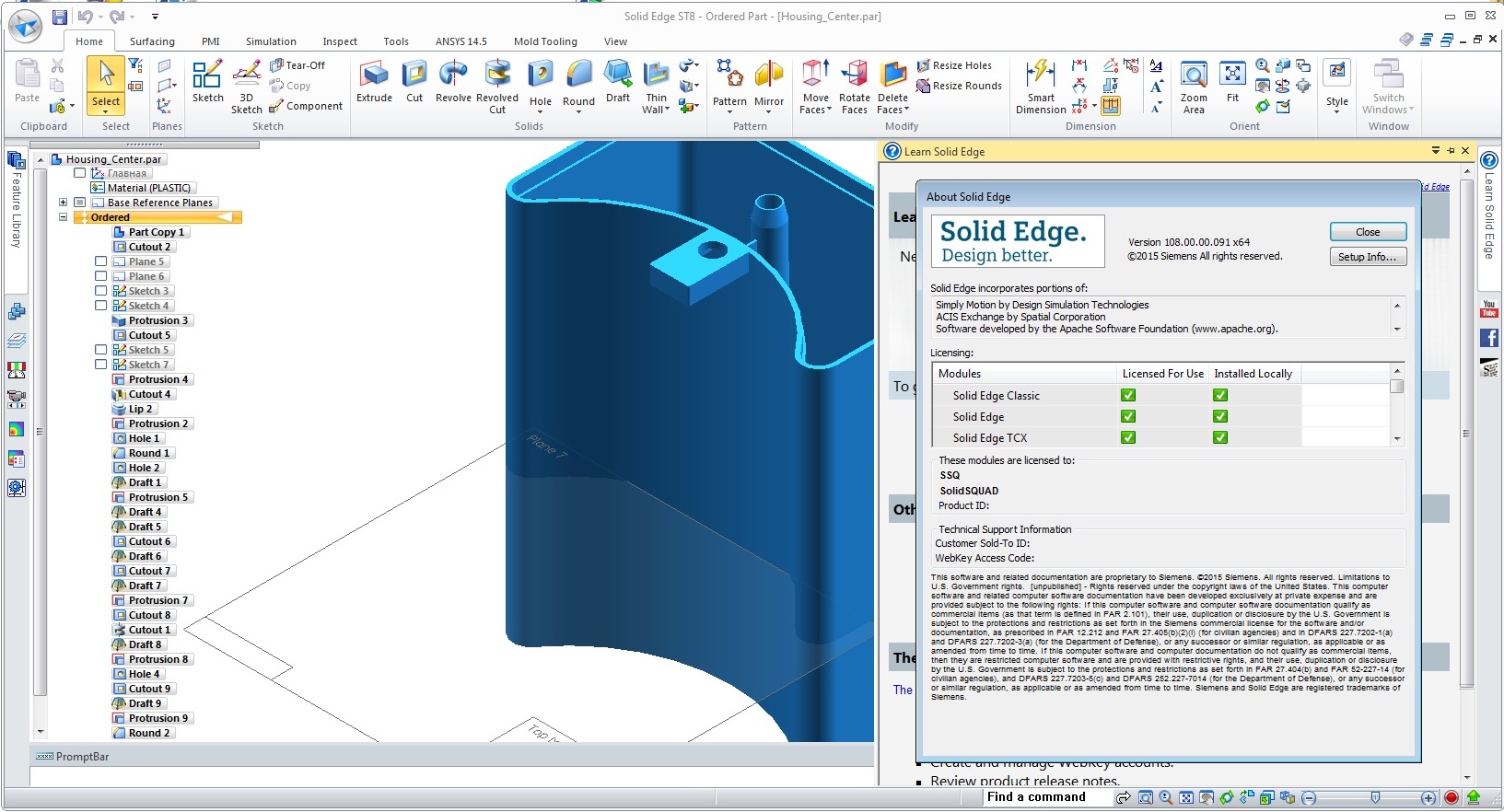This screenshot has height=812, width=1504.
Task: Click Zoom Area tool
Action: tap(1194, 87)
